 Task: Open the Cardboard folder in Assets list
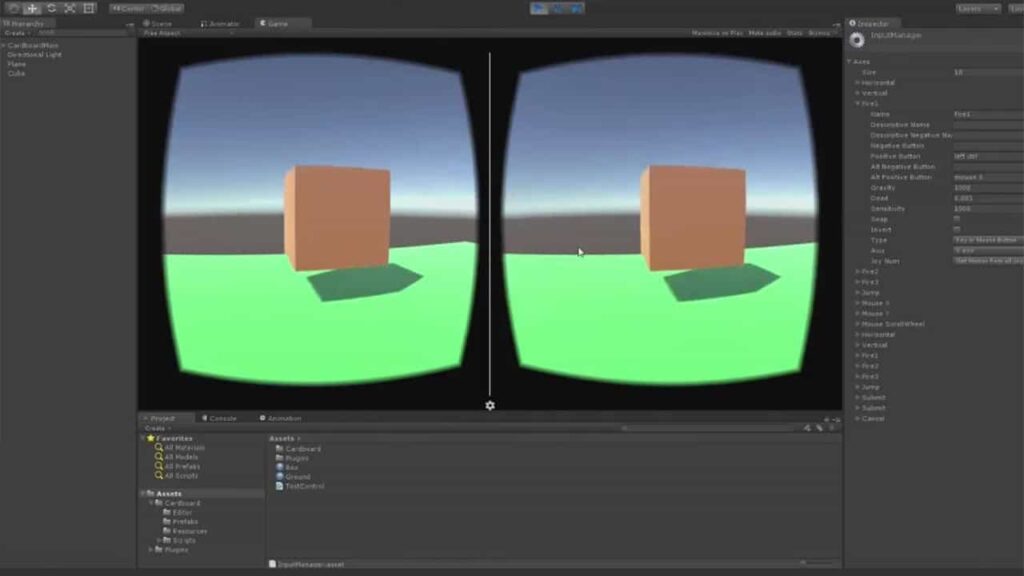pos(298,449)
